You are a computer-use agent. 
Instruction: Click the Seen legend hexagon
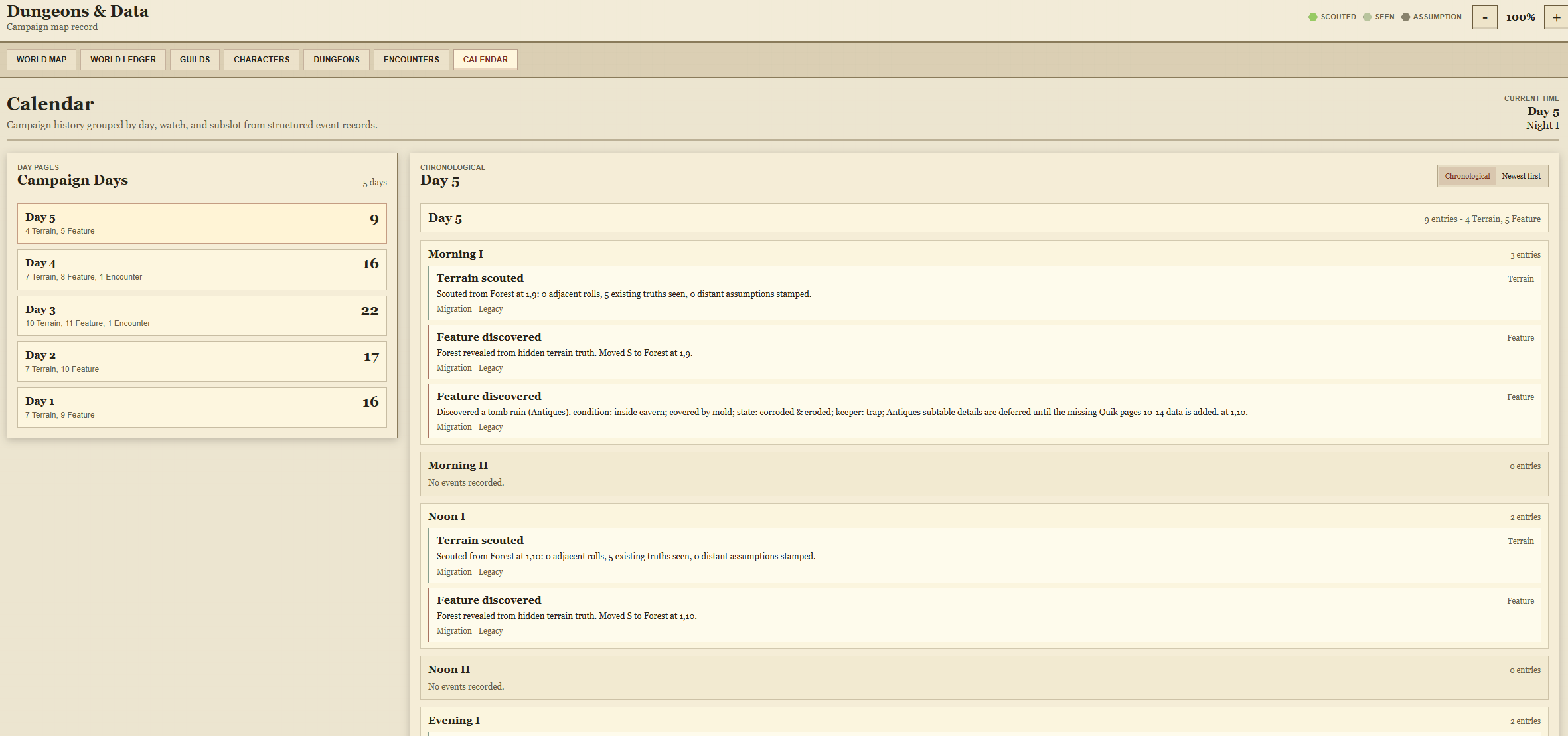click(x=1367, y=17)
